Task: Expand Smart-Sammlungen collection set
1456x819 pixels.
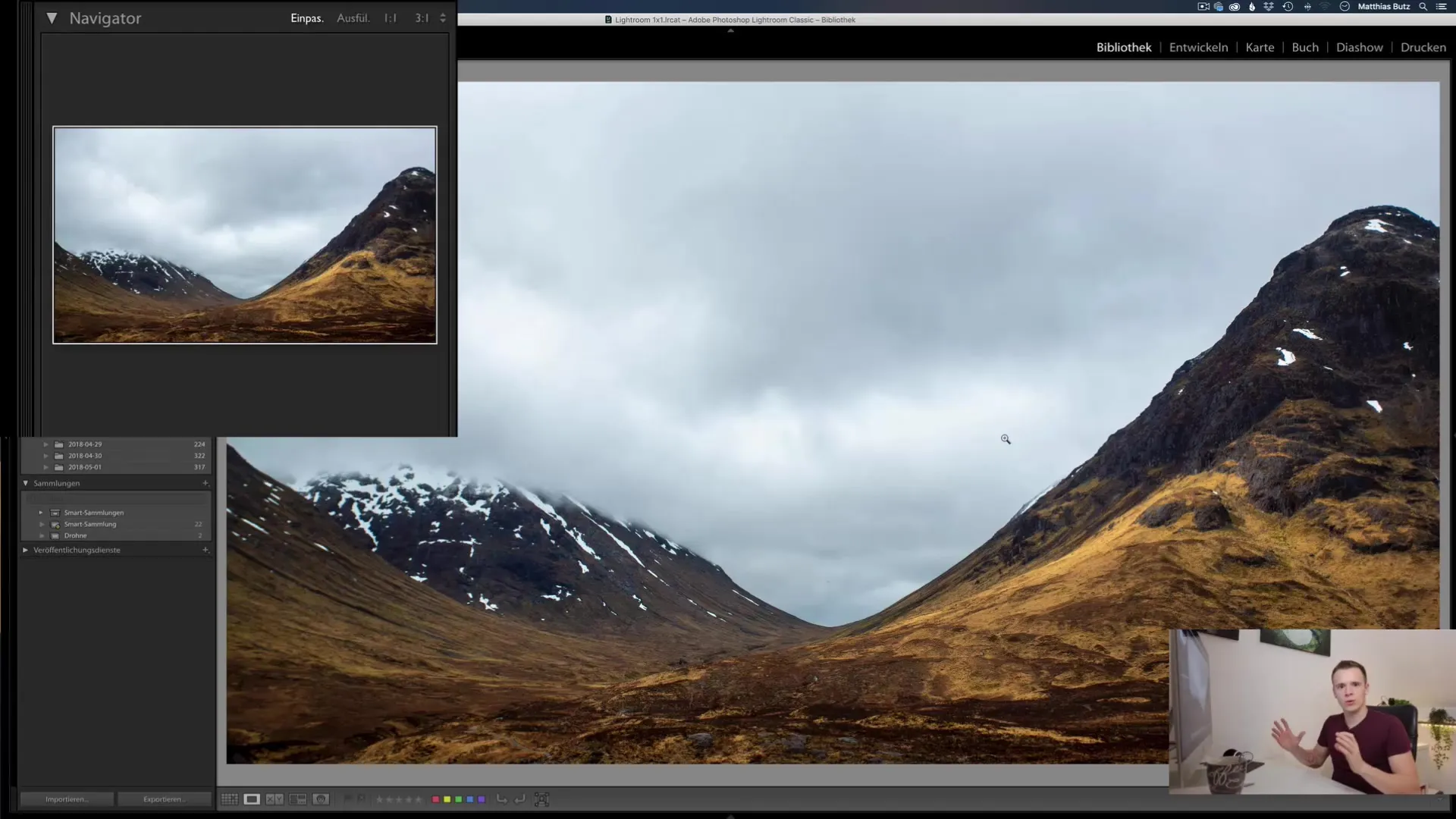Action: coord(41,513)
